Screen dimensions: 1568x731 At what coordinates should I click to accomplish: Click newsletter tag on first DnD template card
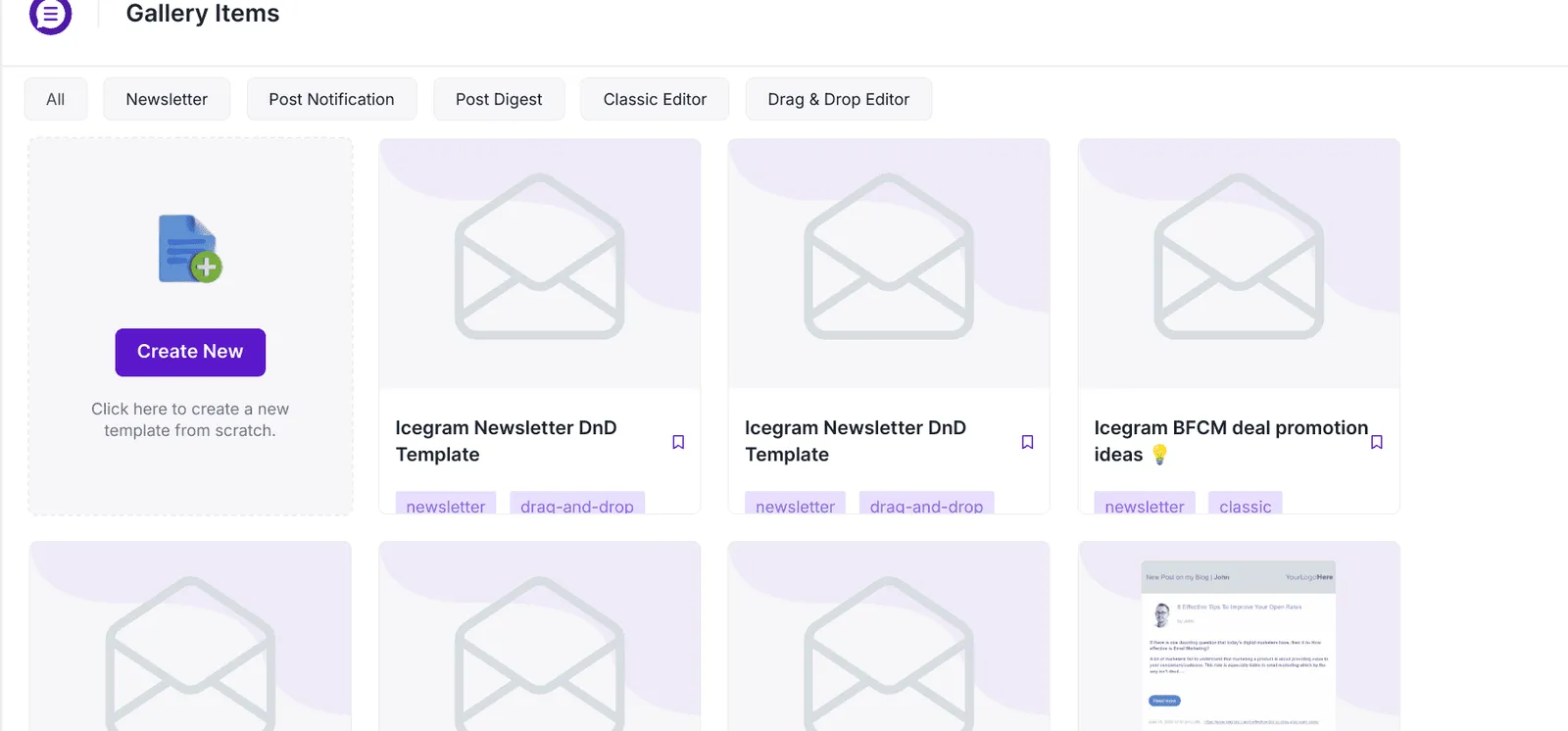(x=446, y=504)
